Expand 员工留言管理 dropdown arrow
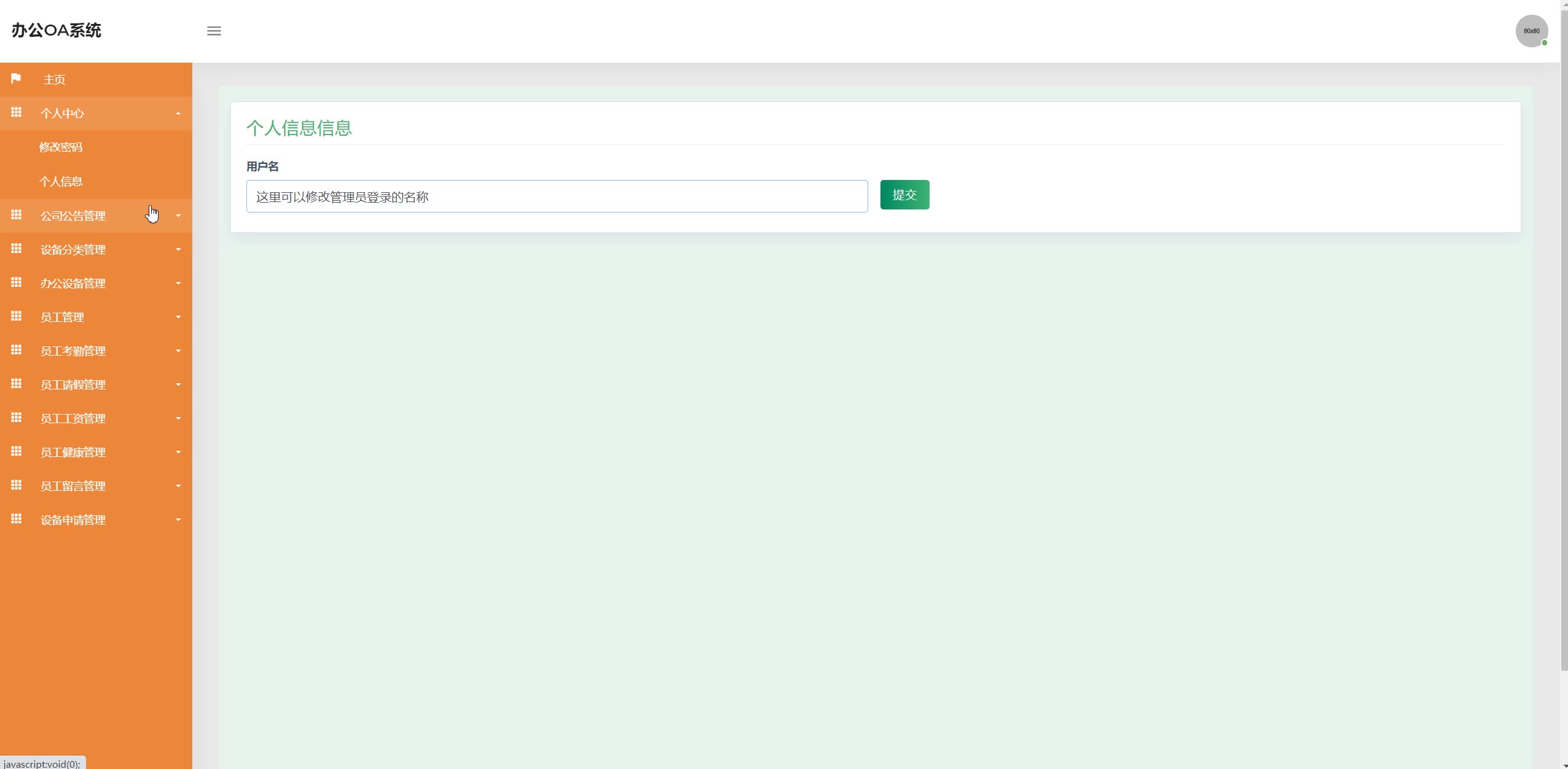1568x769 pixels. coord(178,486)
